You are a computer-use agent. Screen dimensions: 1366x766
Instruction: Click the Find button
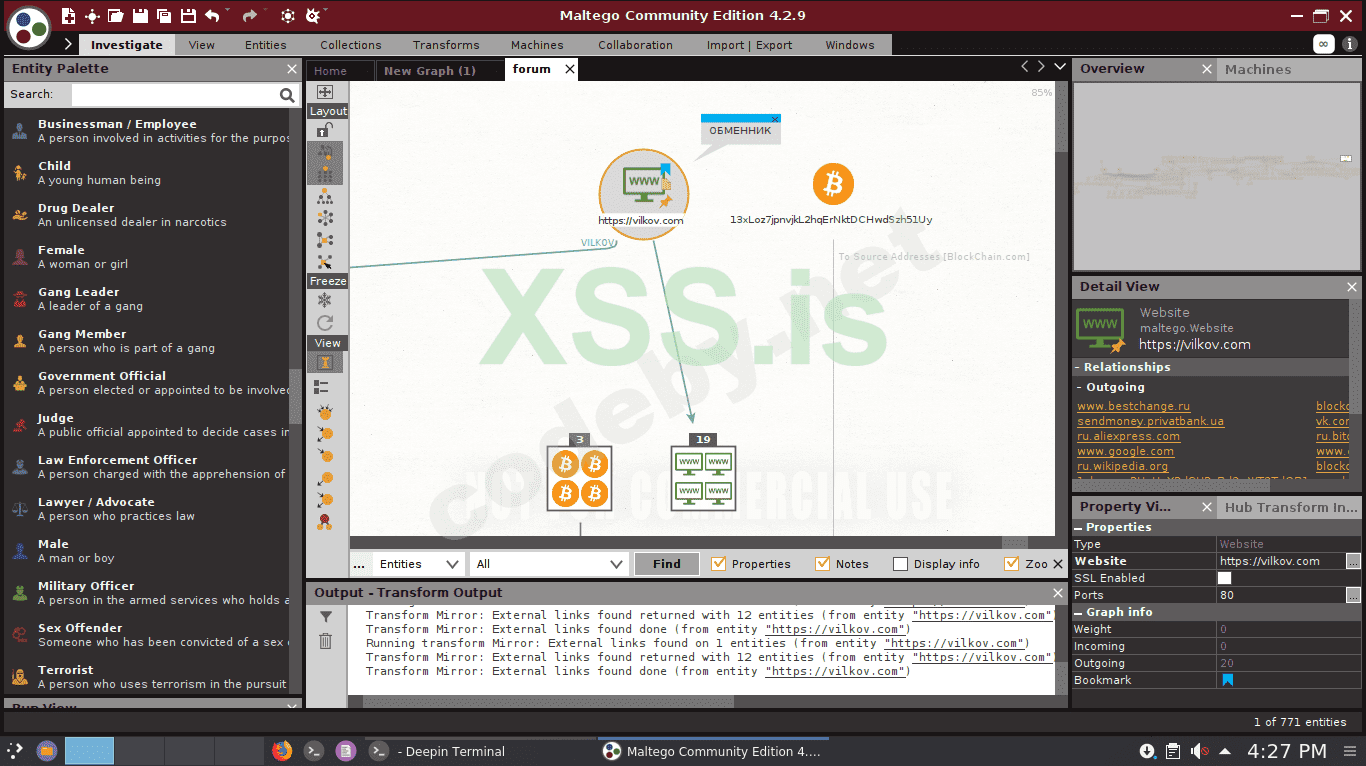tap(666, 564)
